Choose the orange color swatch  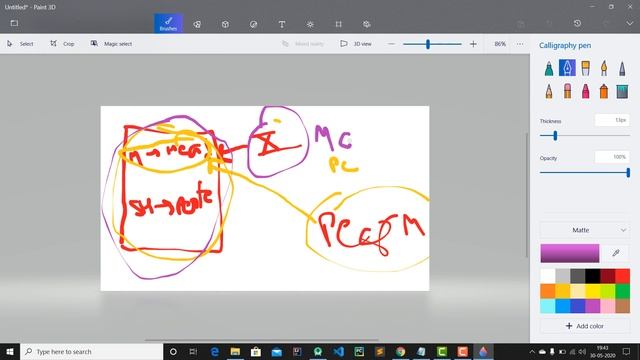click(x=548, y=291)
